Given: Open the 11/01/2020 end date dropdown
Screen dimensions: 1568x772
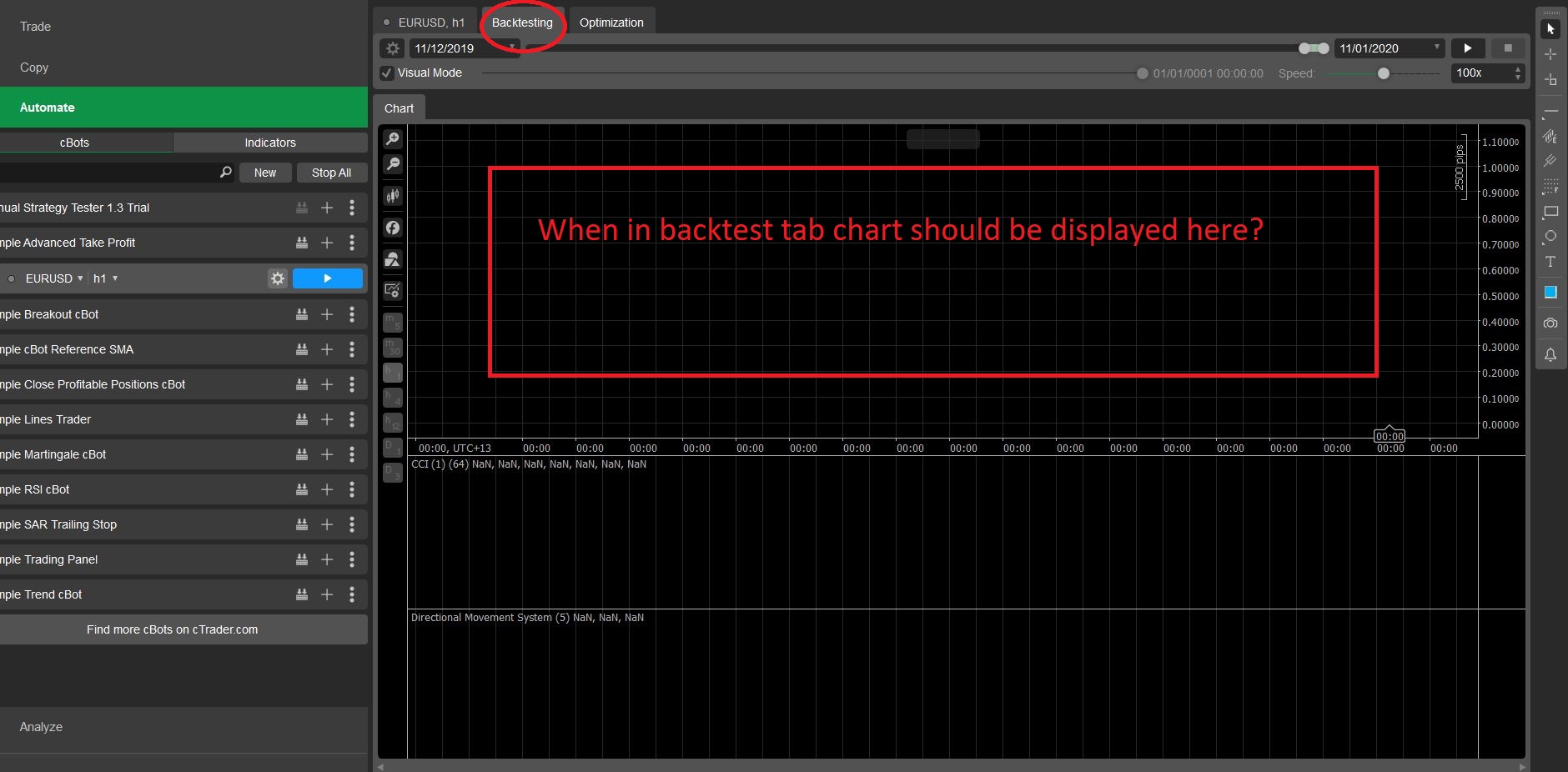Looking at the screenshot, I should point(1390,48).
